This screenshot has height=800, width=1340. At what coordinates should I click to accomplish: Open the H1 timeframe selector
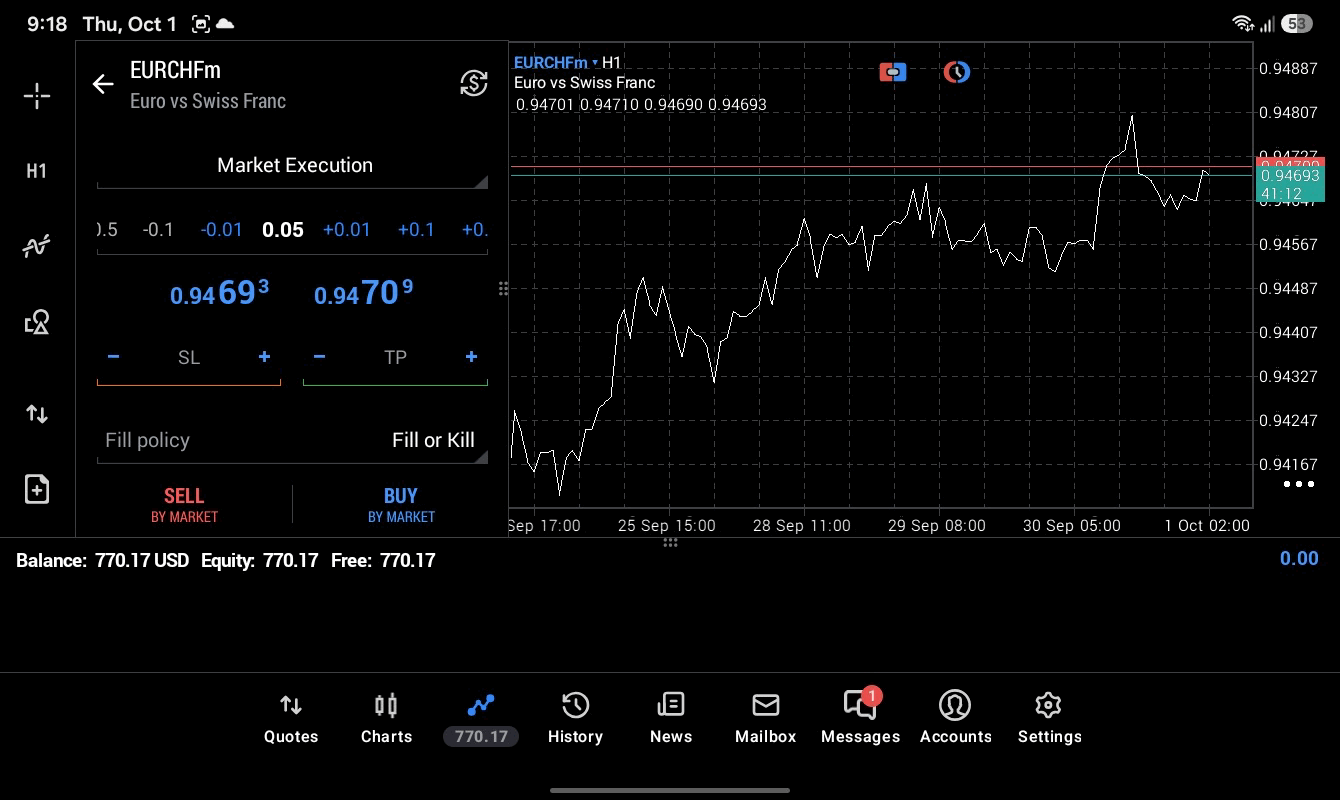click(37, 171)
